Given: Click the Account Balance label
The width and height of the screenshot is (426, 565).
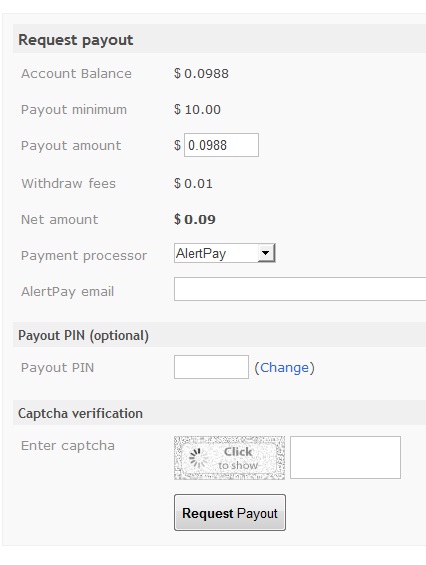Looking at the screenshot, I should (x=76, y=74).
